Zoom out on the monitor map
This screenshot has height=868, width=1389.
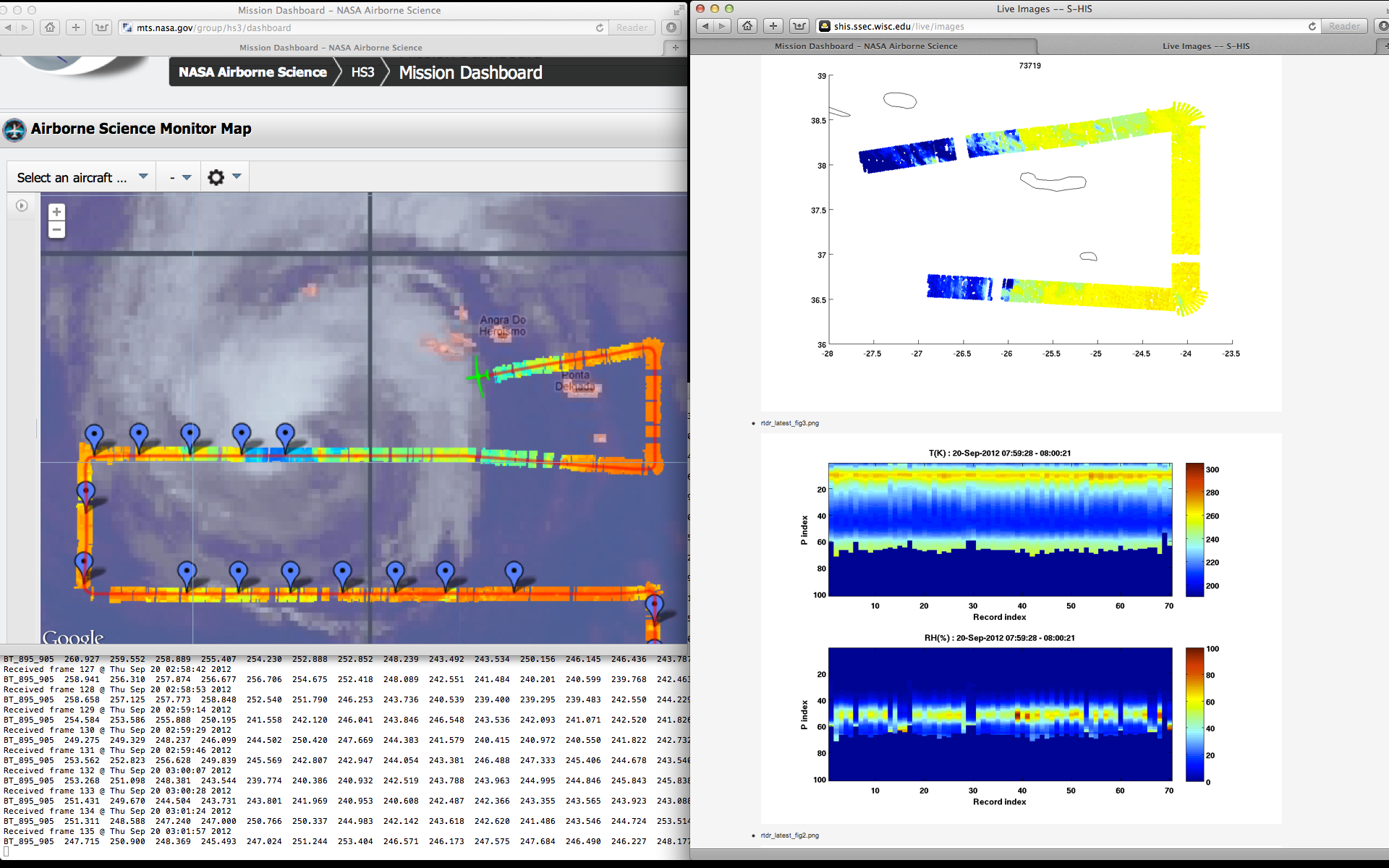pyautogui.click(x=56, y=230)
